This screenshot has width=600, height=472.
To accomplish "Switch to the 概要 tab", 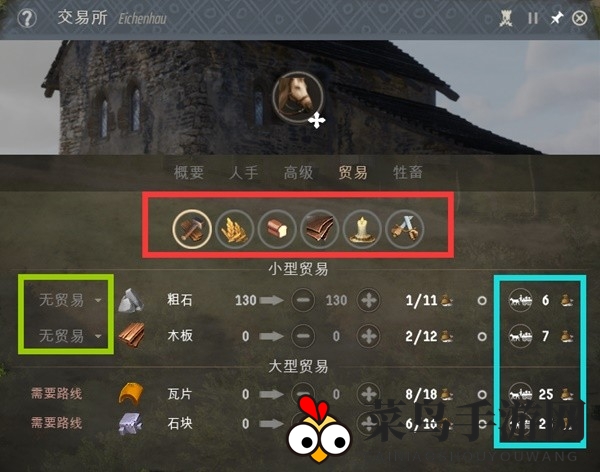I will tap(189, 173).
